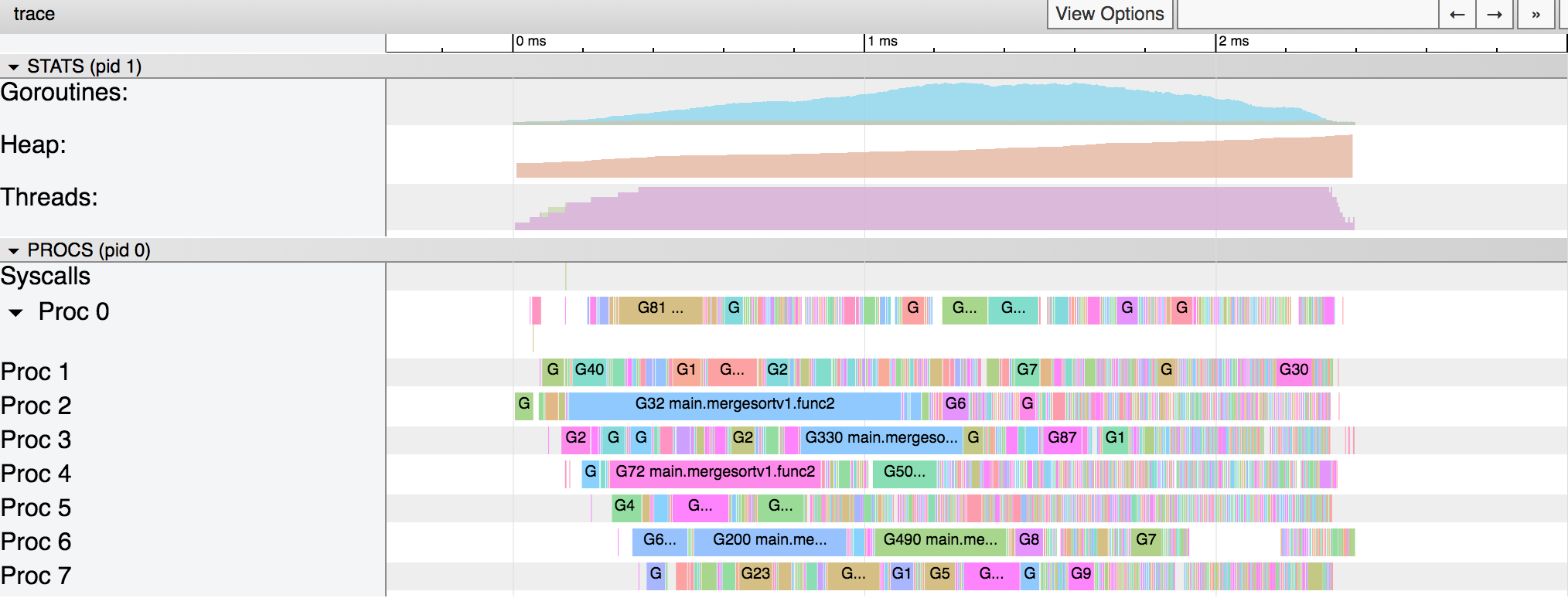
Task: Click the 1 ms ruler marker
Action: (x=882, y=42)
